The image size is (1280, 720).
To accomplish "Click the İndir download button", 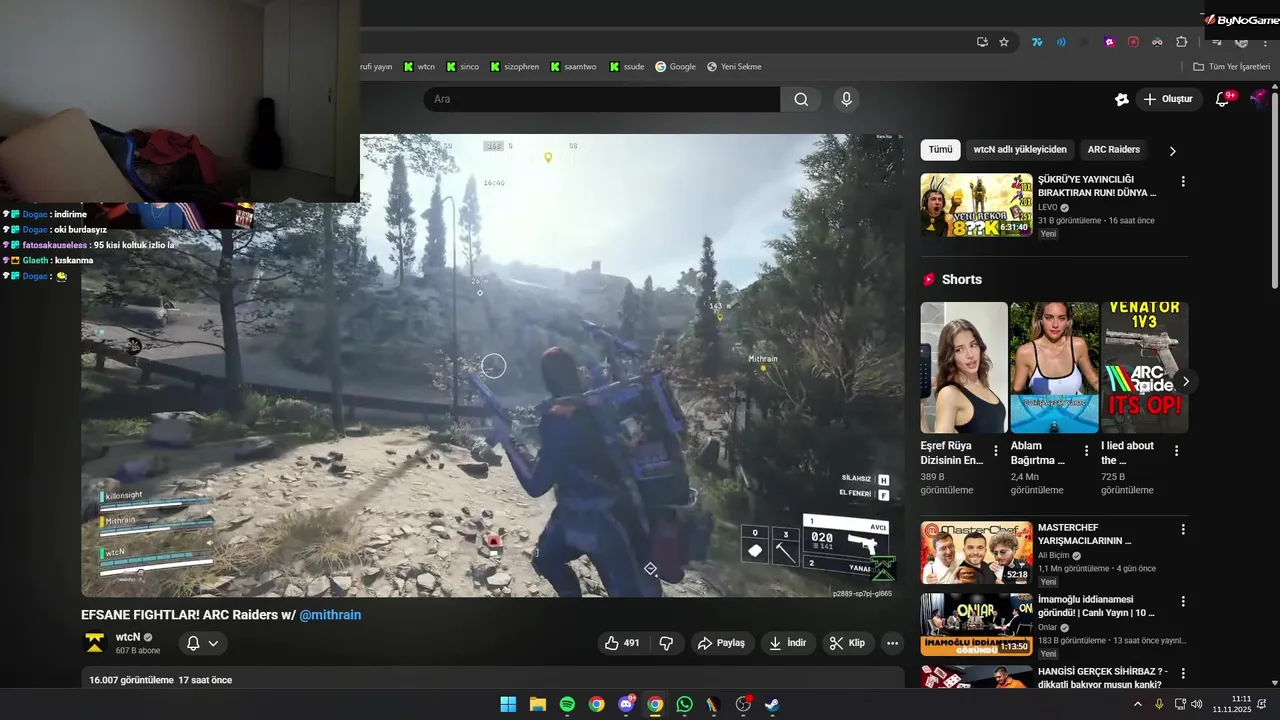I will [787, 643].
